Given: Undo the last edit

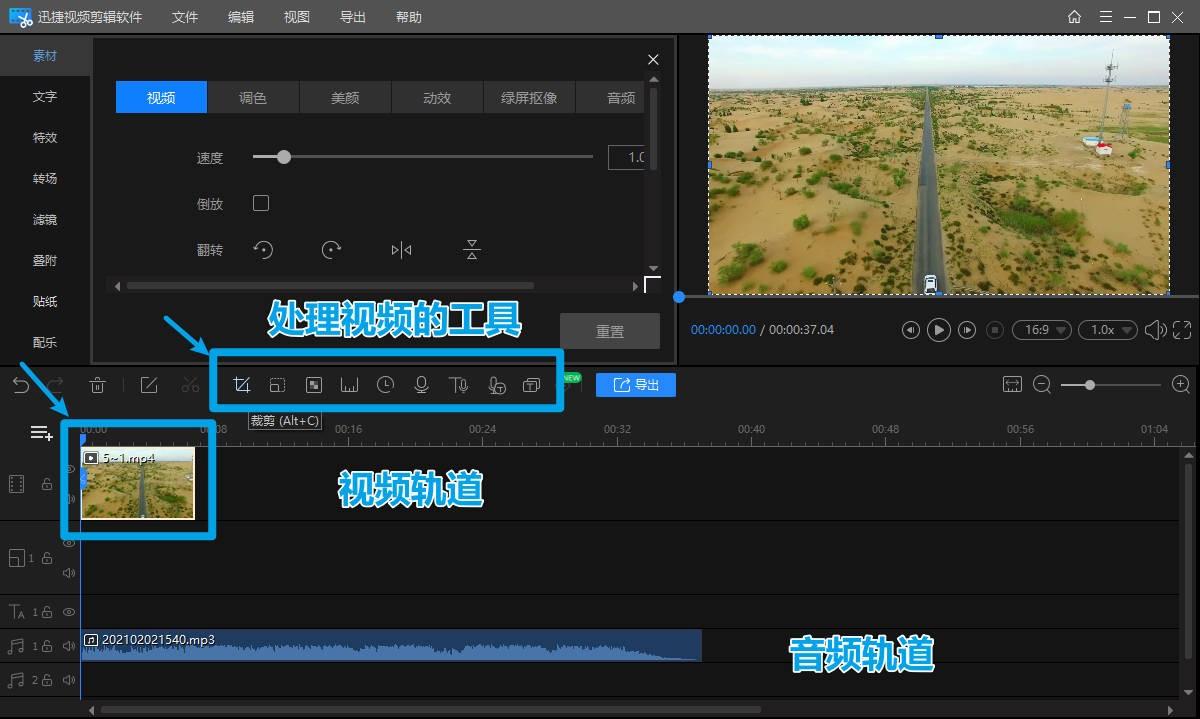Looking at the screenshot, I should point(21,385).
